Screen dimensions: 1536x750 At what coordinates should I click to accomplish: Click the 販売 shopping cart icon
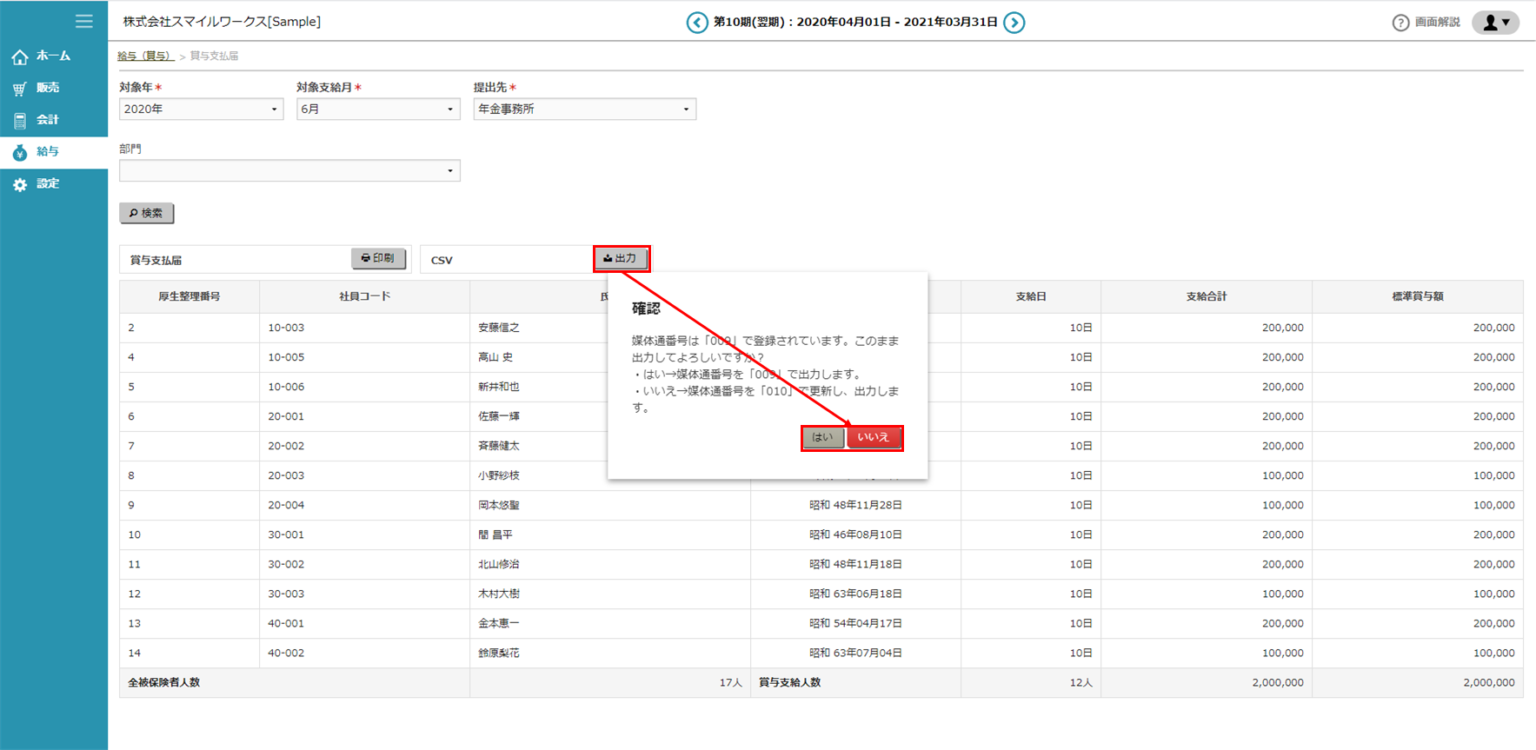click(20, 89)
